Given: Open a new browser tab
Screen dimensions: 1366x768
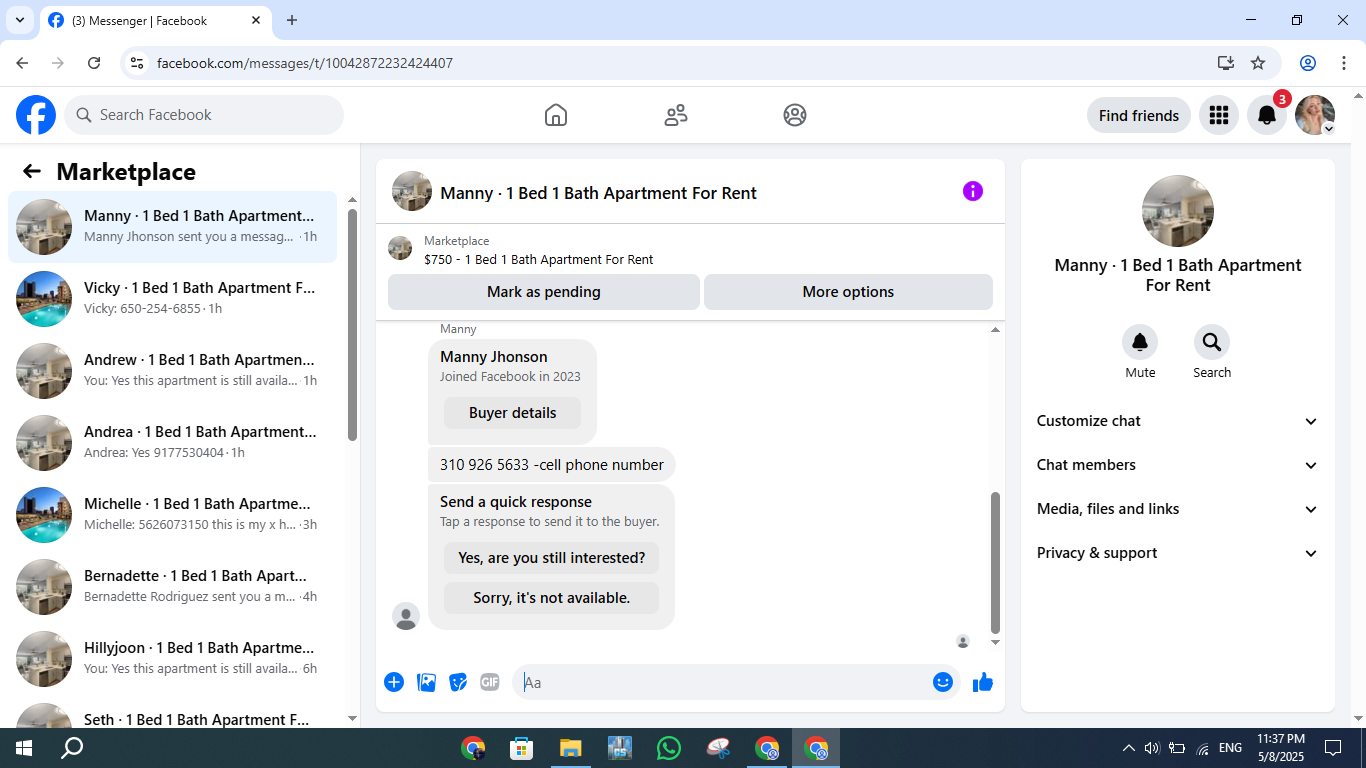Looking at the screenshot, I should pos(292,20).
